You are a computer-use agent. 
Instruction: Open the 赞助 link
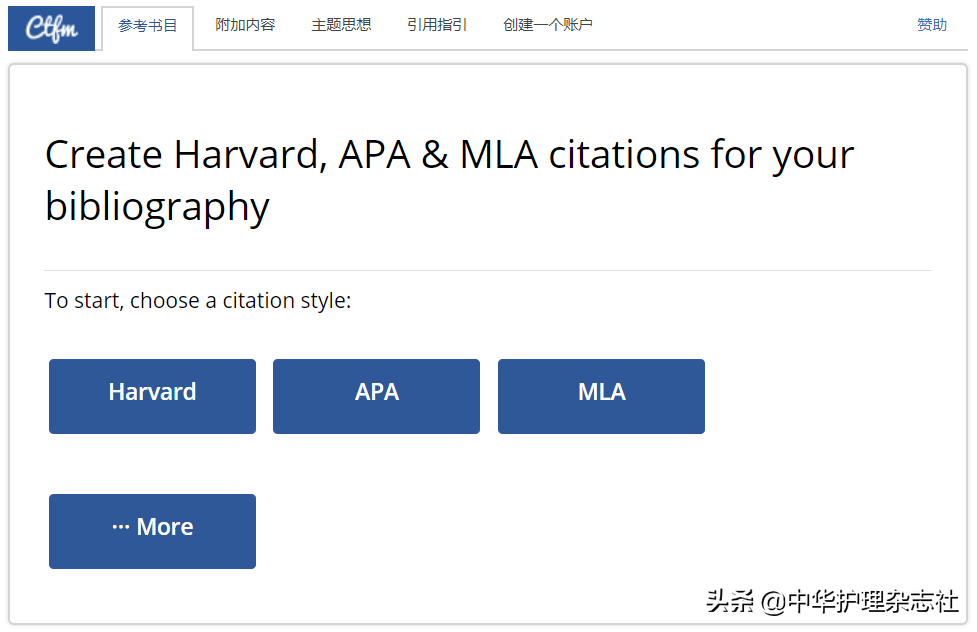pyautogui.click(x=932, y=25)
